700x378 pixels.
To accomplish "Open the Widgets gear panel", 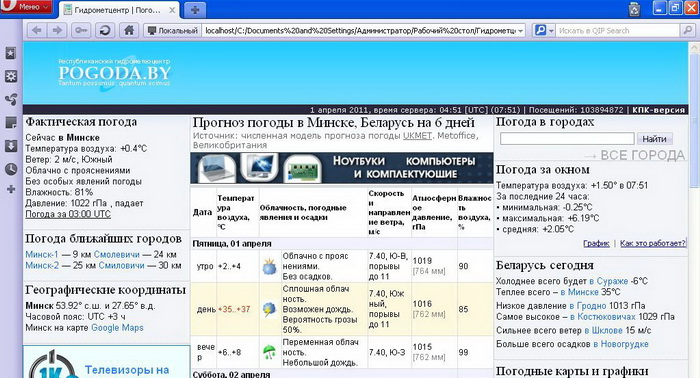I will (x=11, y=76).
